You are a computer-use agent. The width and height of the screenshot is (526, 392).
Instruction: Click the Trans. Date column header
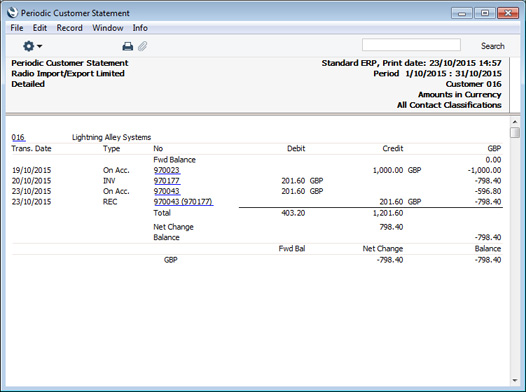[31, 149]
